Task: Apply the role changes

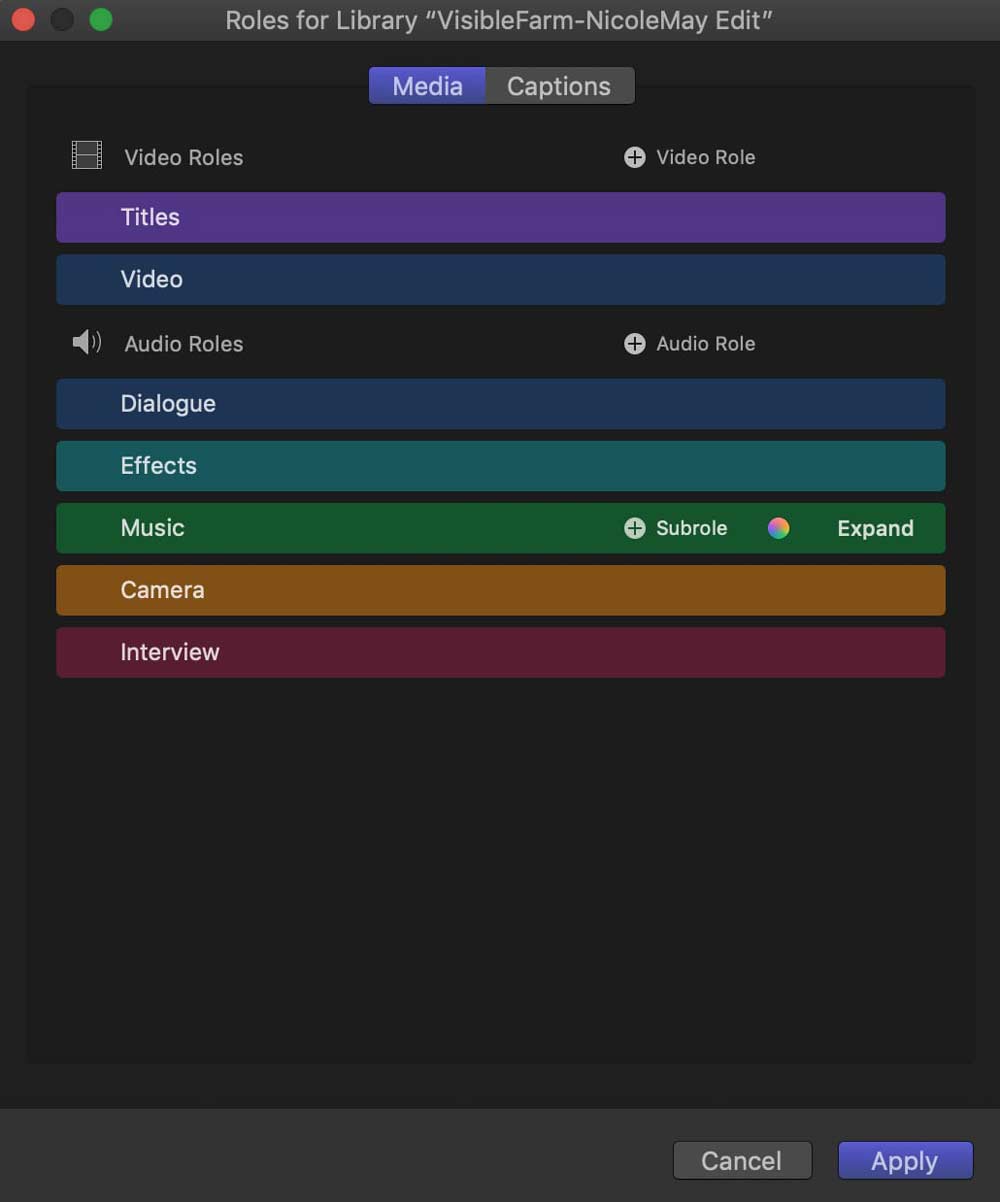Action: coord(905,1160)
